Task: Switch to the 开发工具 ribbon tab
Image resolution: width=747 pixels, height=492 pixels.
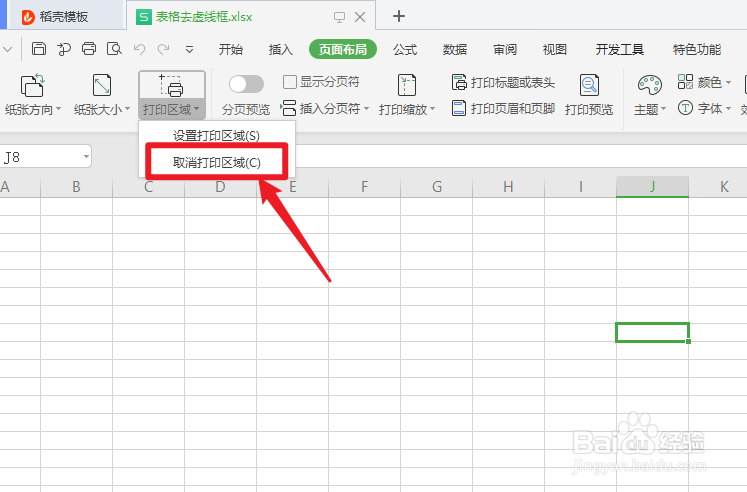Action: coord(619,50)
